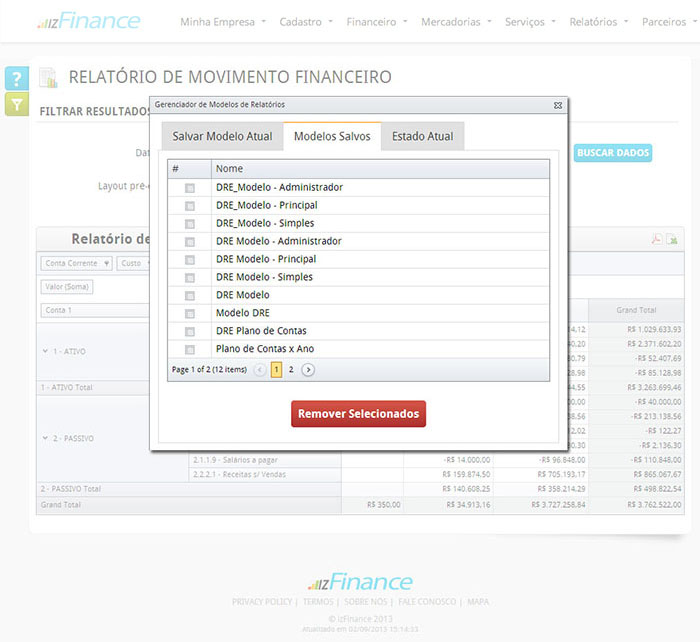Click the # column header

tap(189, 169)
